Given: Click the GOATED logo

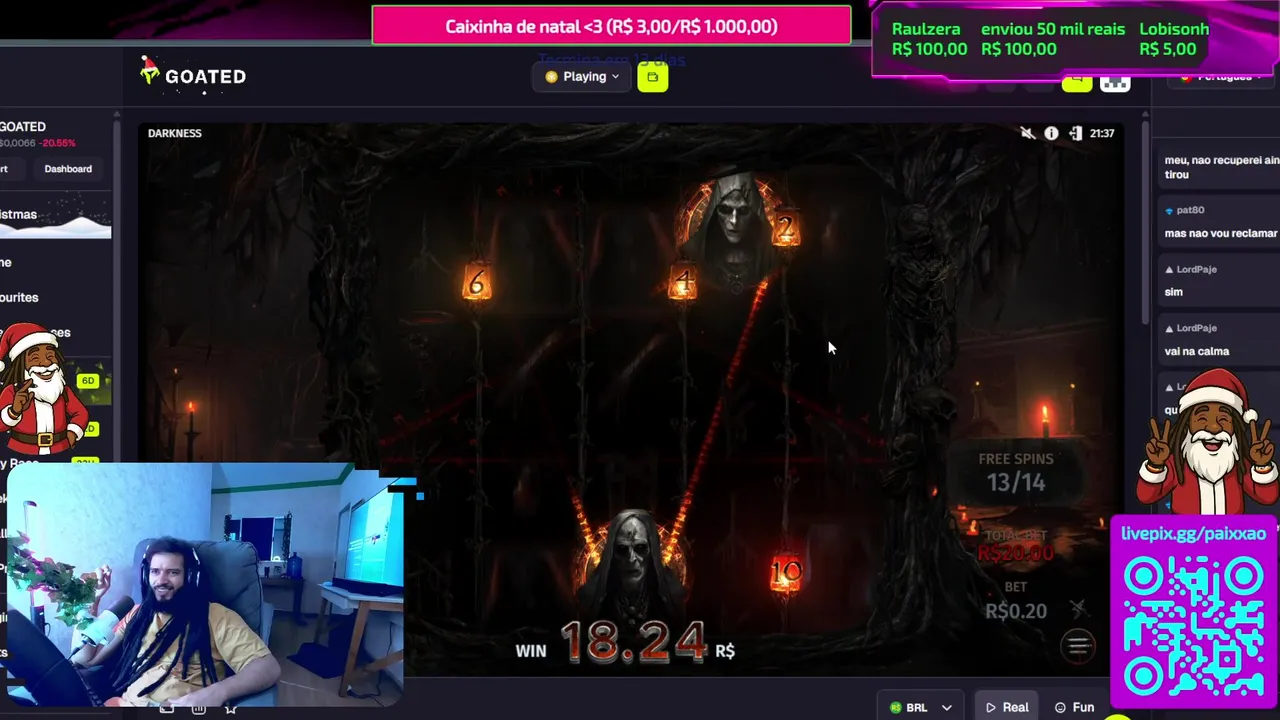Looking at the screenshot, I should tap(193, 75).
